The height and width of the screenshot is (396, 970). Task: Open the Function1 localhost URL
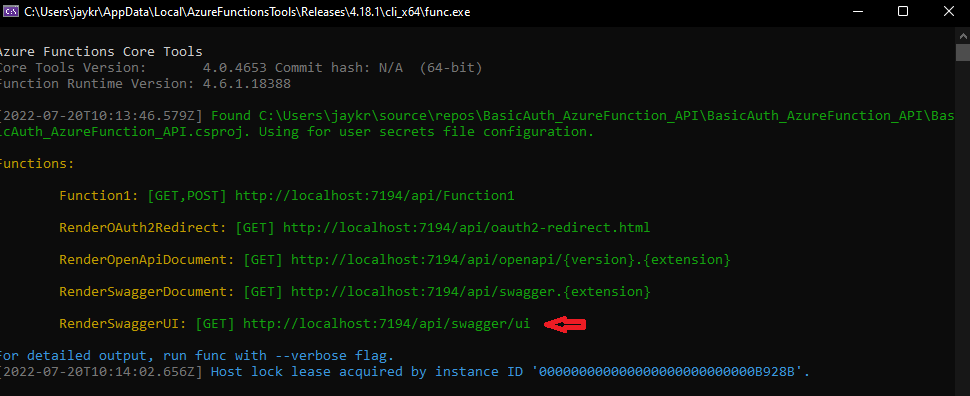coord(375,196)
